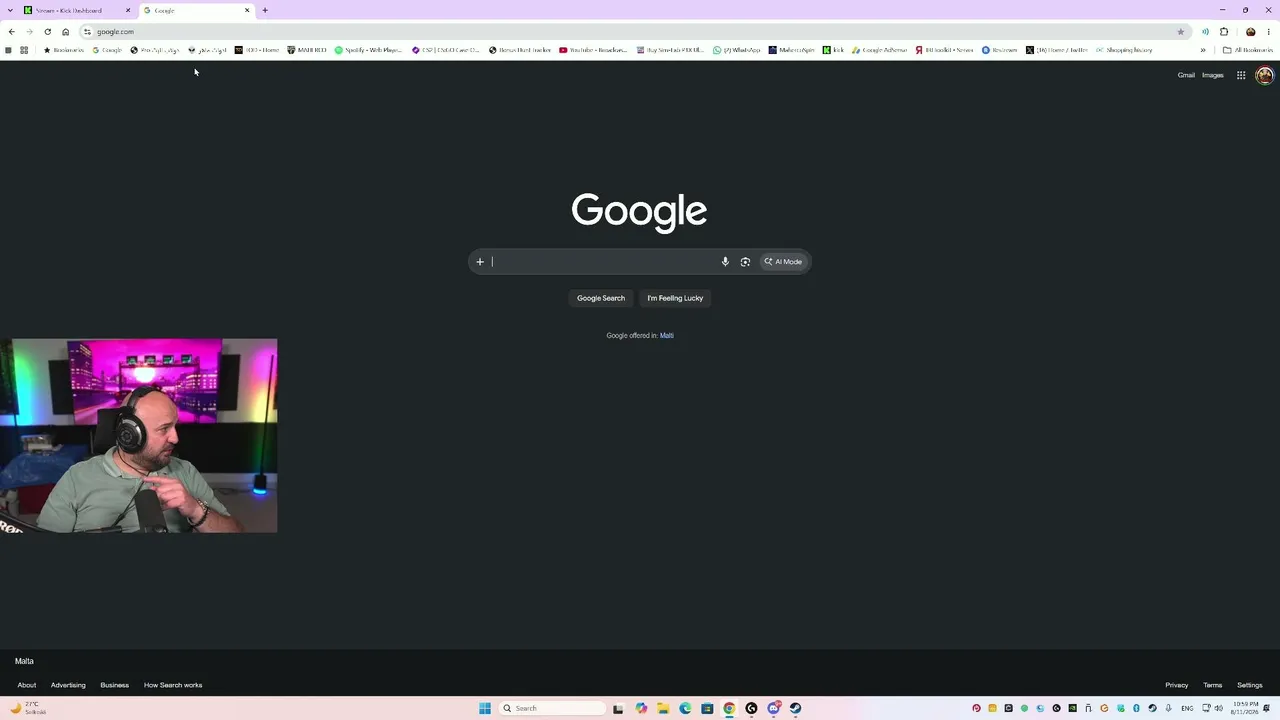Viewport: 1280px width, 720px height.
Task: Open the Shopping history bookmark
Action: point(1124,50)
